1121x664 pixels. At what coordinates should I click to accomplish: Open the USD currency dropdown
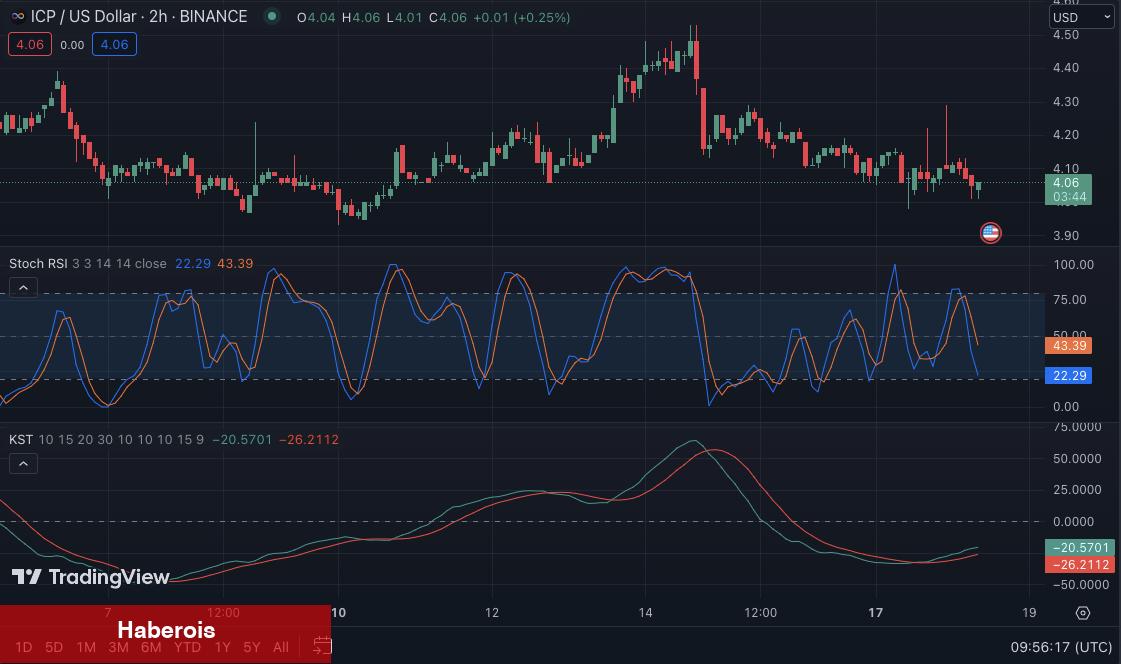[1081, 17]
